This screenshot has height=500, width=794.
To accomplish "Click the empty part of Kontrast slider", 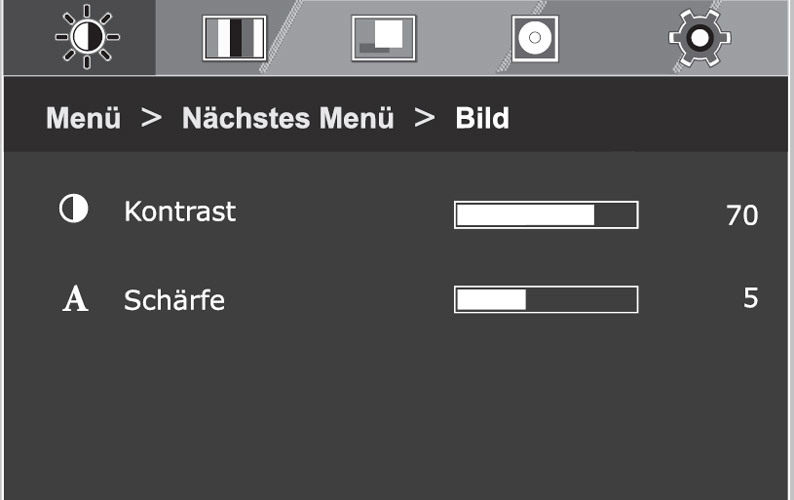I will click(x=615, y=215).
